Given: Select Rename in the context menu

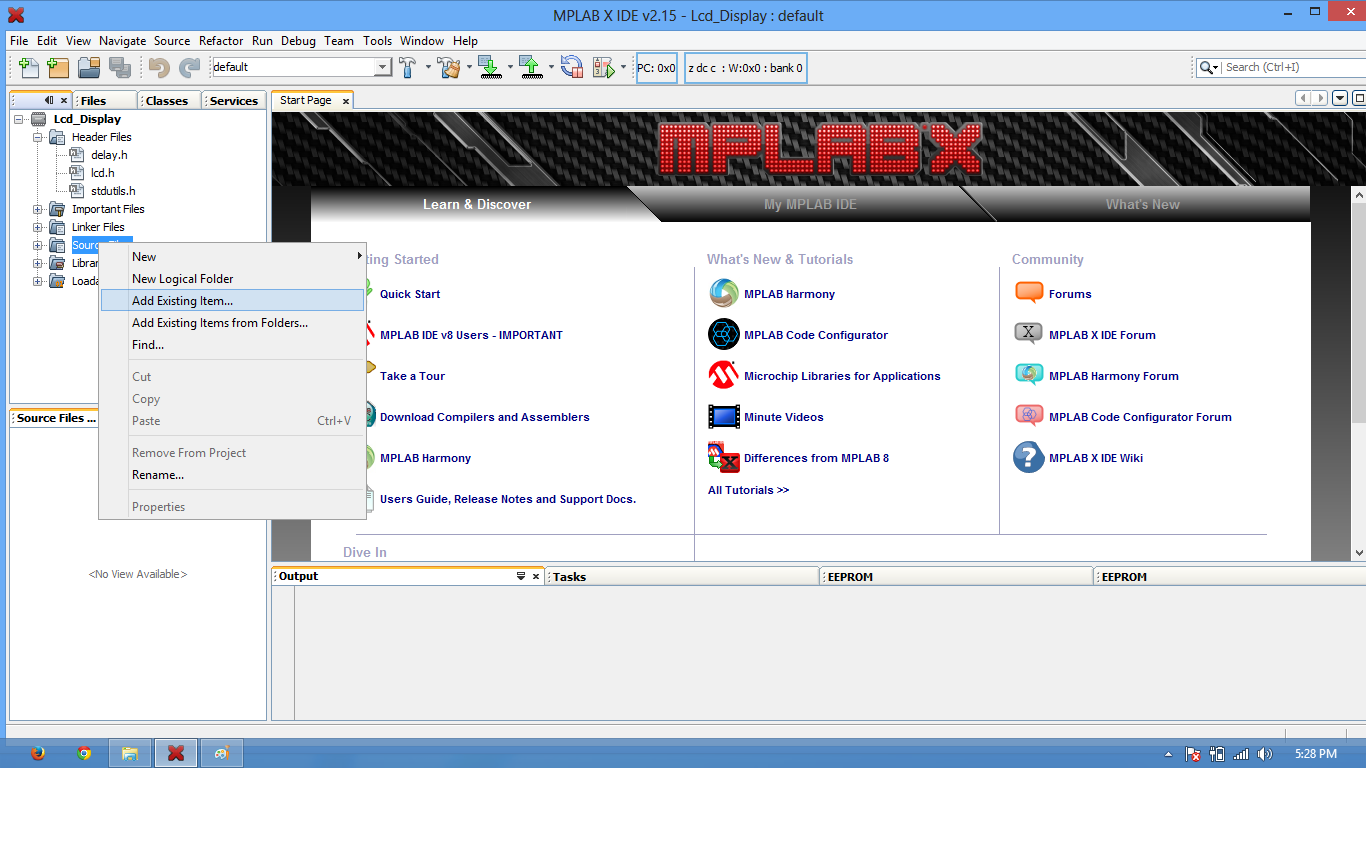Looking at the screenshot, I should 232,475.
